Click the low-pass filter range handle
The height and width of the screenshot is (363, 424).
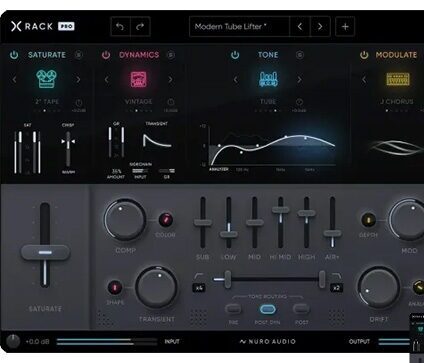[x=322, y=279]
